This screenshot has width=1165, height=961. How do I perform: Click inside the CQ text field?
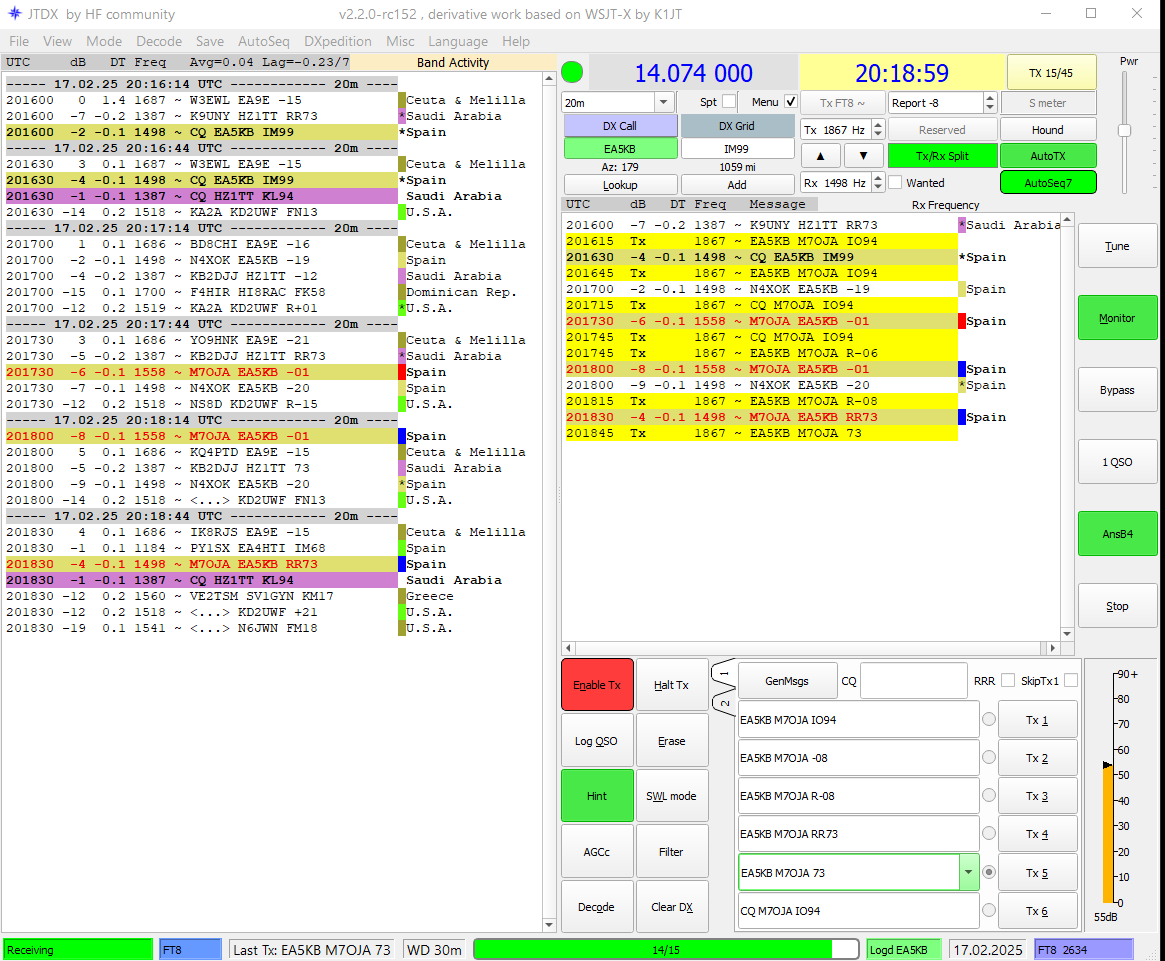coord(913,680)
